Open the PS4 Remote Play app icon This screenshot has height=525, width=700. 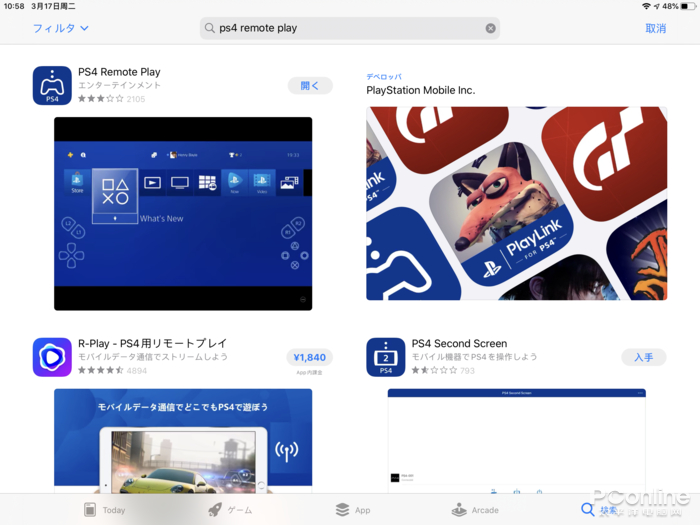pyautogui.click(x=52, y=86)
